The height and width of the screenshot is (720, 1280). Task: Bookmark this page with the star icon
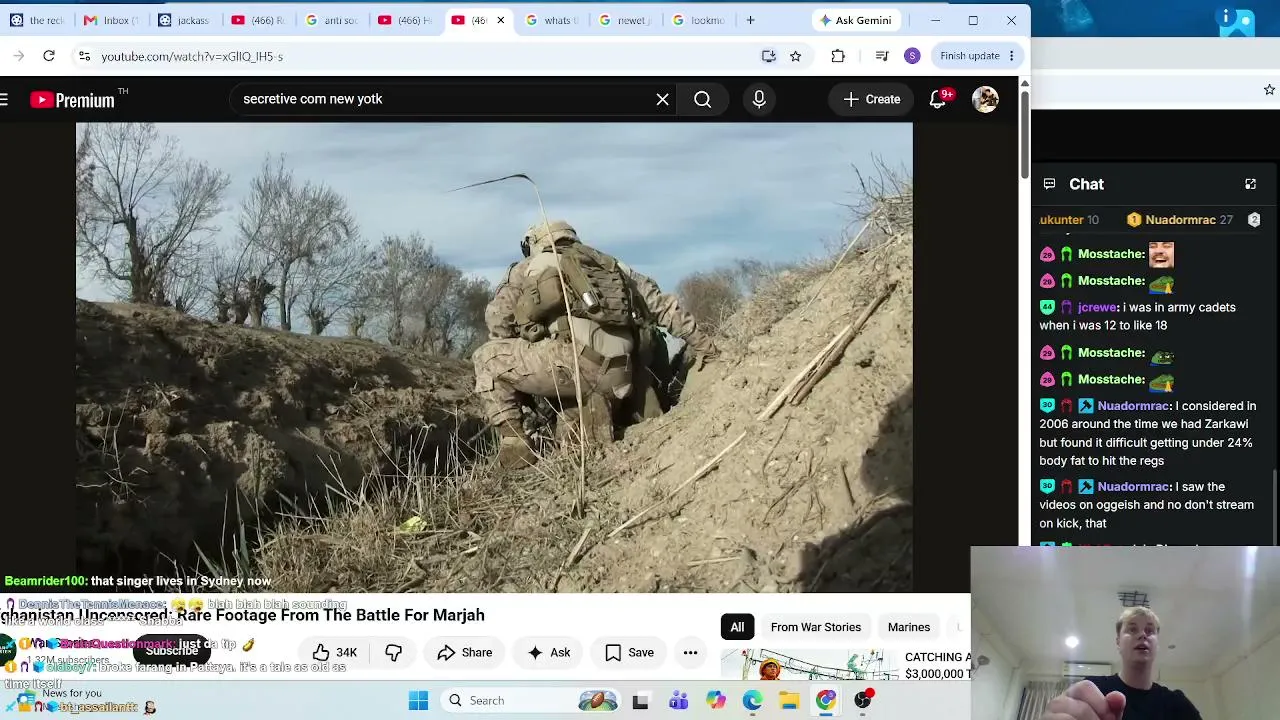796,56
